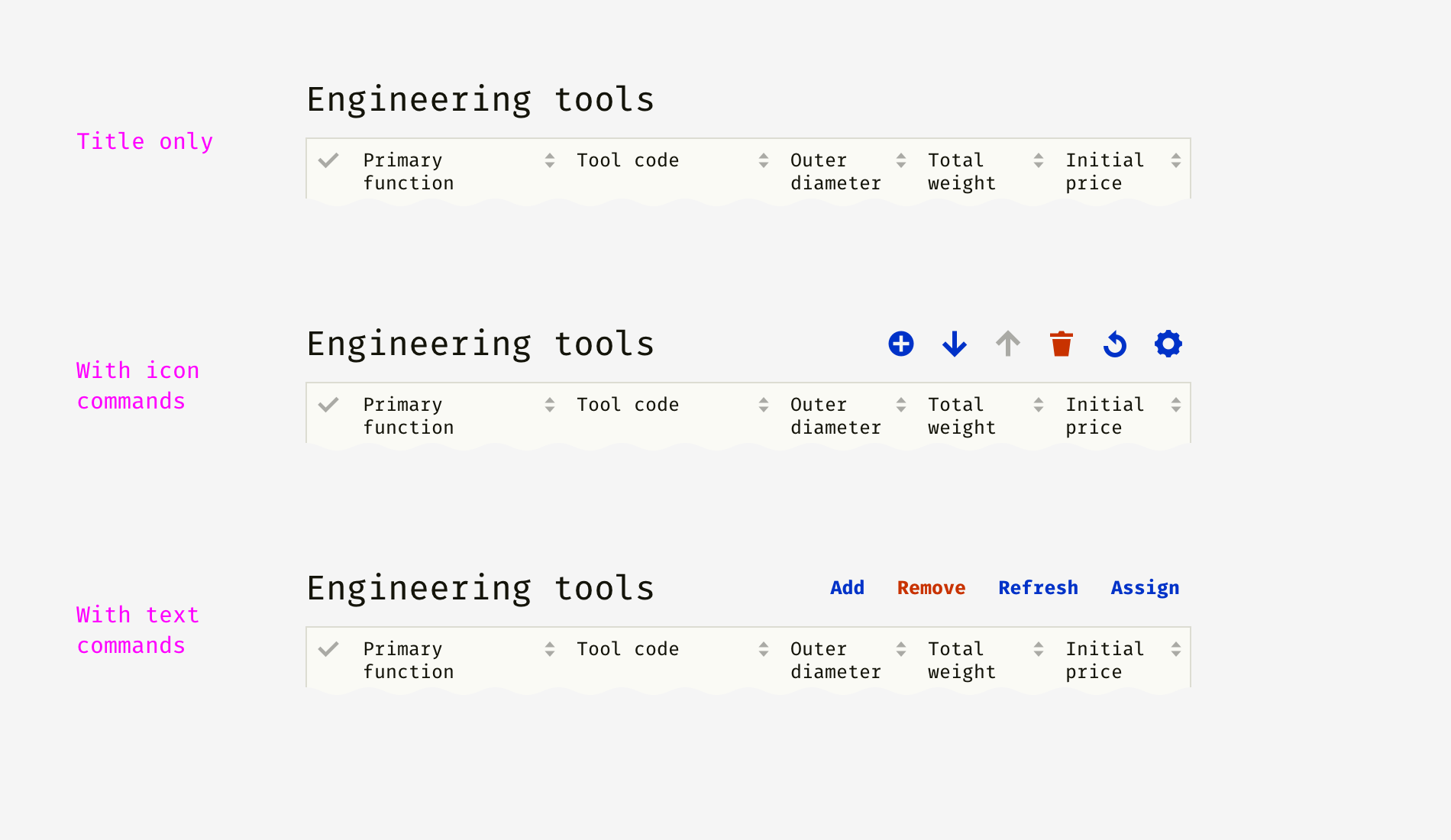This screenshot has height=840, width=1451.
Task: Click the blue move down arrow icon
Action: 955,344
